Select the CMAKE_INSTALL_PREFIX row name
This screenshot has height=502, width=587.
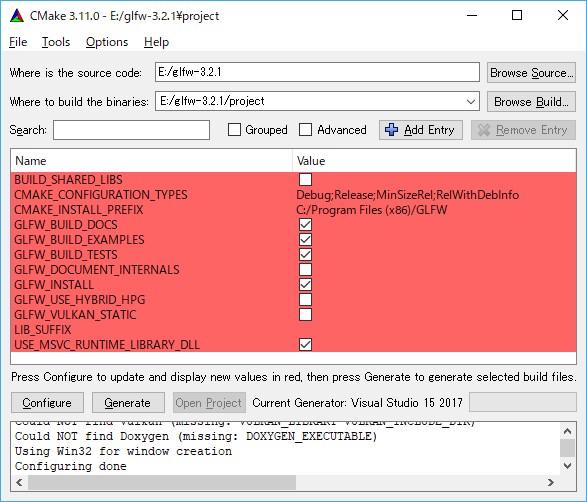79,210
